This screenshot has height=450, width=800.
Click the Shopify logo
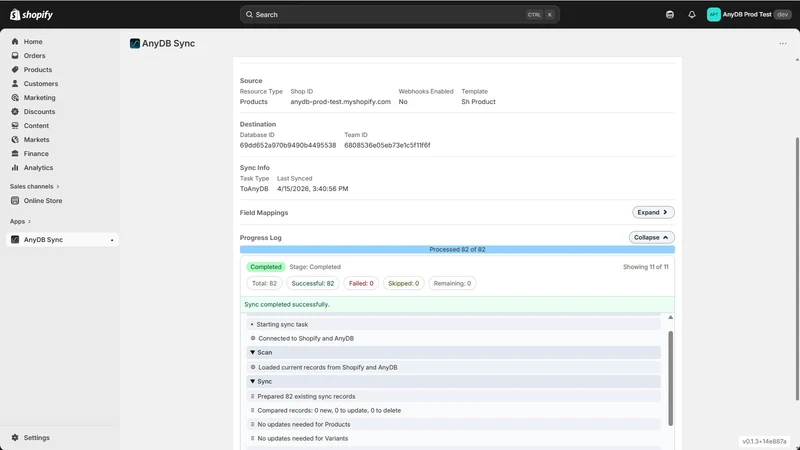[x=31, y=14]
